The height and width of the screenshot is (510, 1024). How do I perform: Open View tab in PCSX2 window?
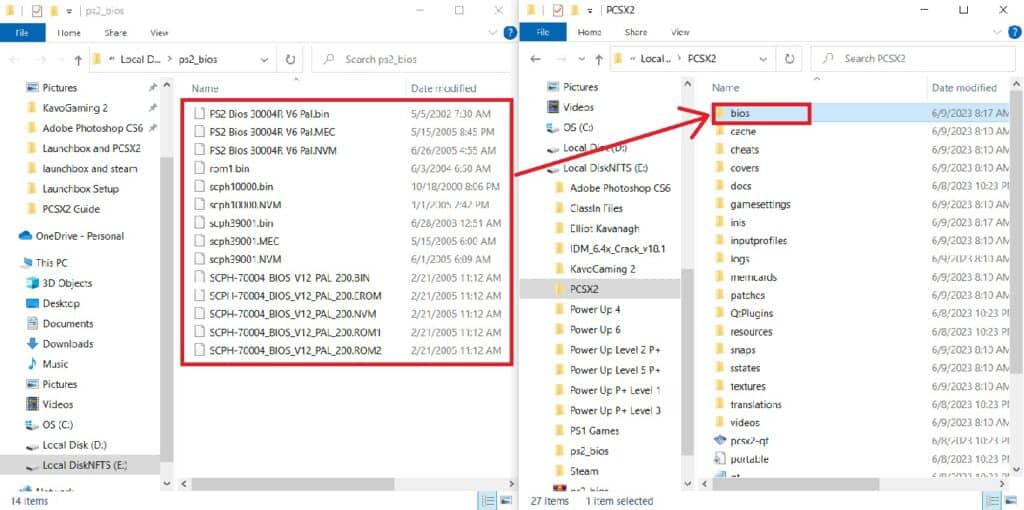point(680,32)
